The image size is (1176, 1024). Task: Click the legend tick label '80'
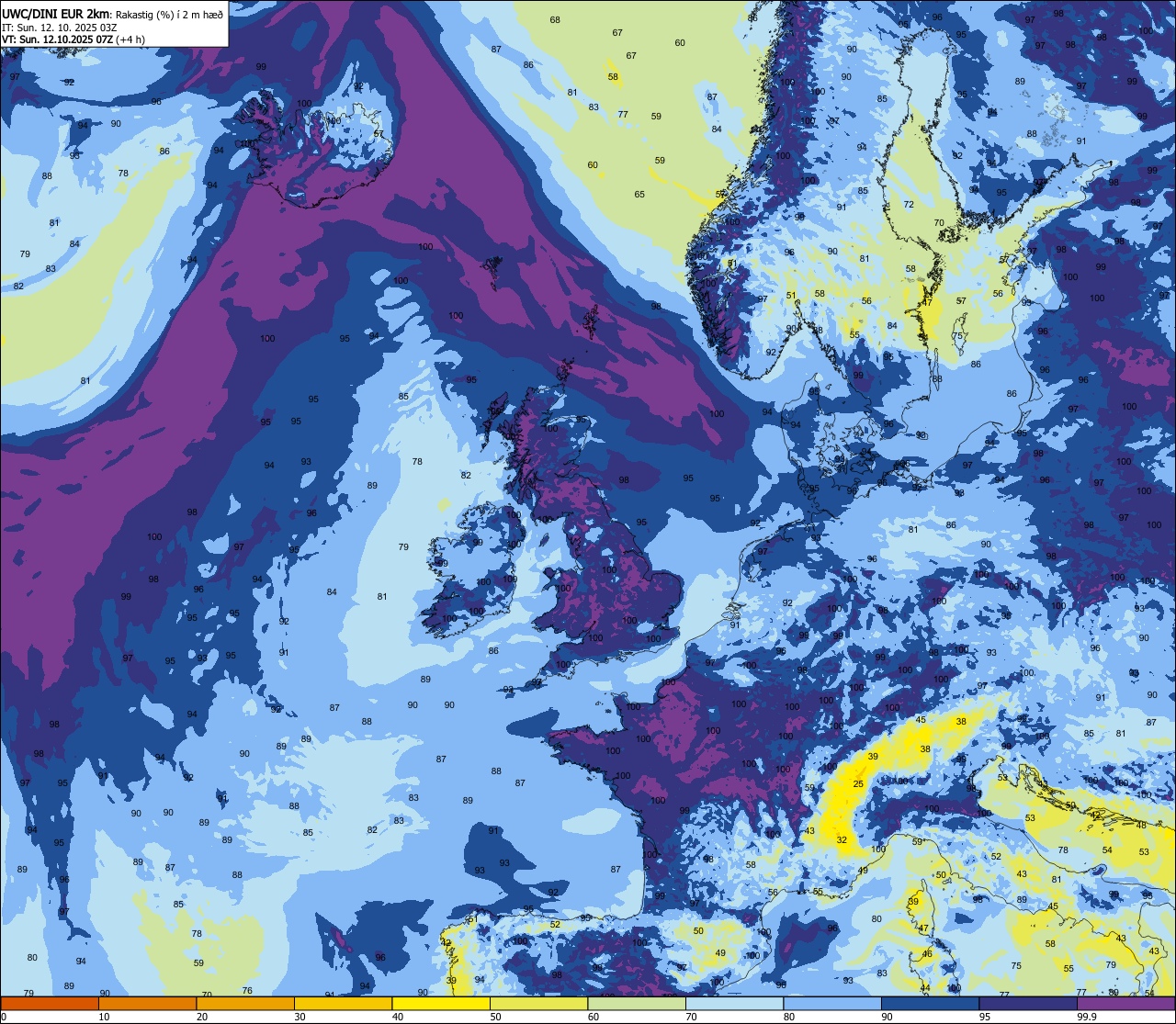789,1017
